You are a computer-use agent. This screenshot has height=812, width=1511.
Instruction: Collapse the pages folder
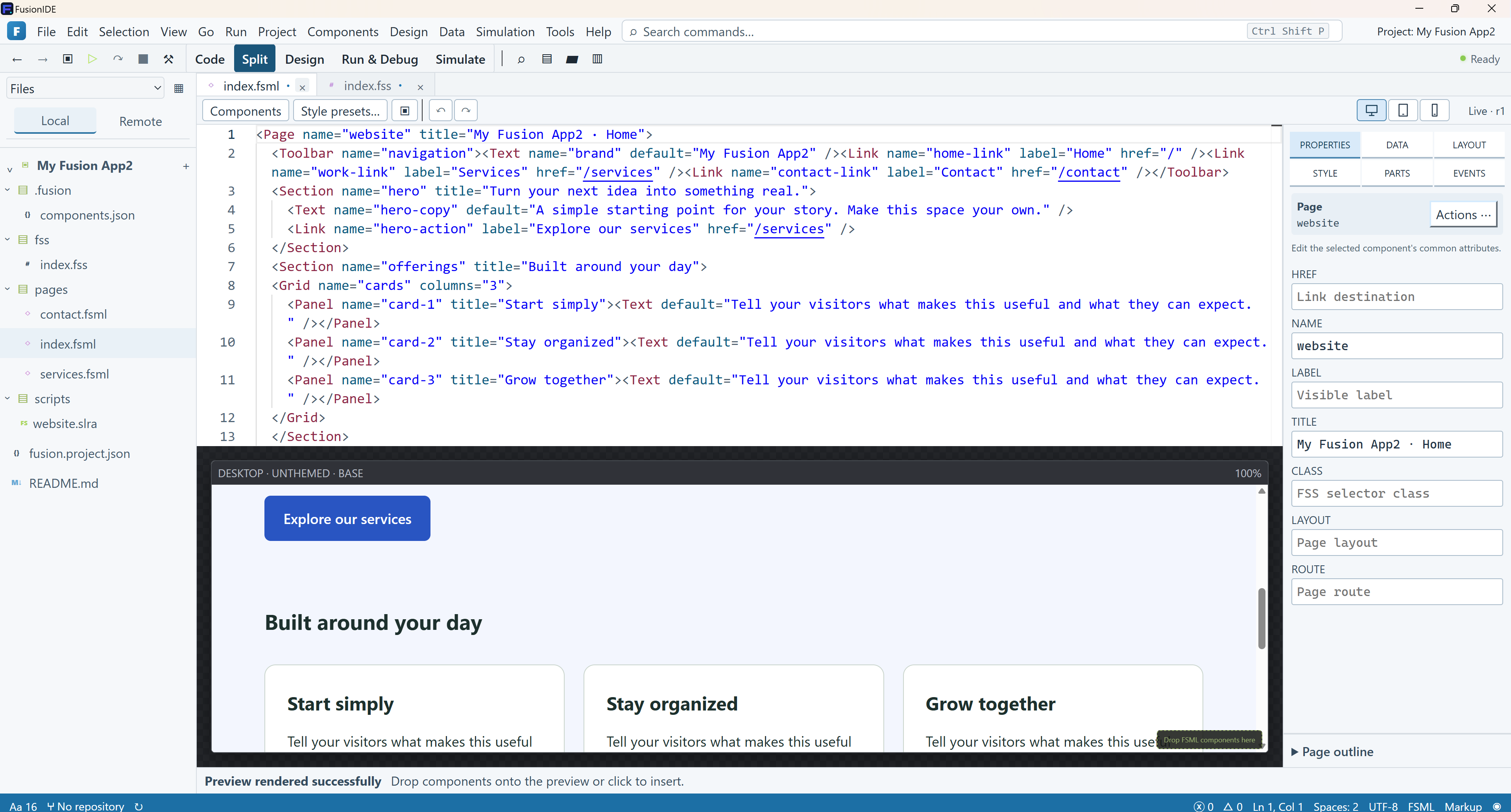pos(7,289)
